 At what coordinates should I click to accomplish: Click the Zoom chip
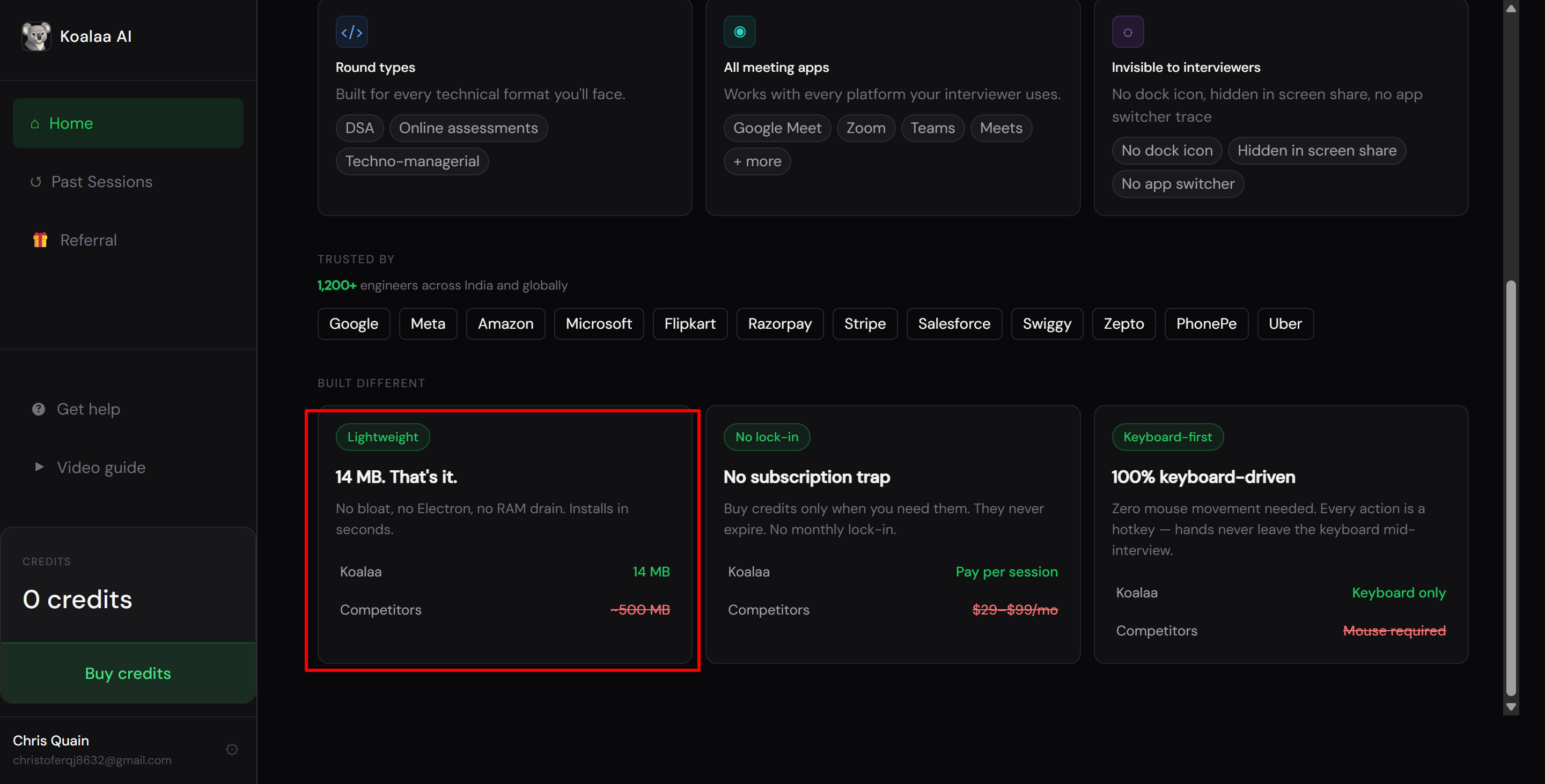point(865,128)
